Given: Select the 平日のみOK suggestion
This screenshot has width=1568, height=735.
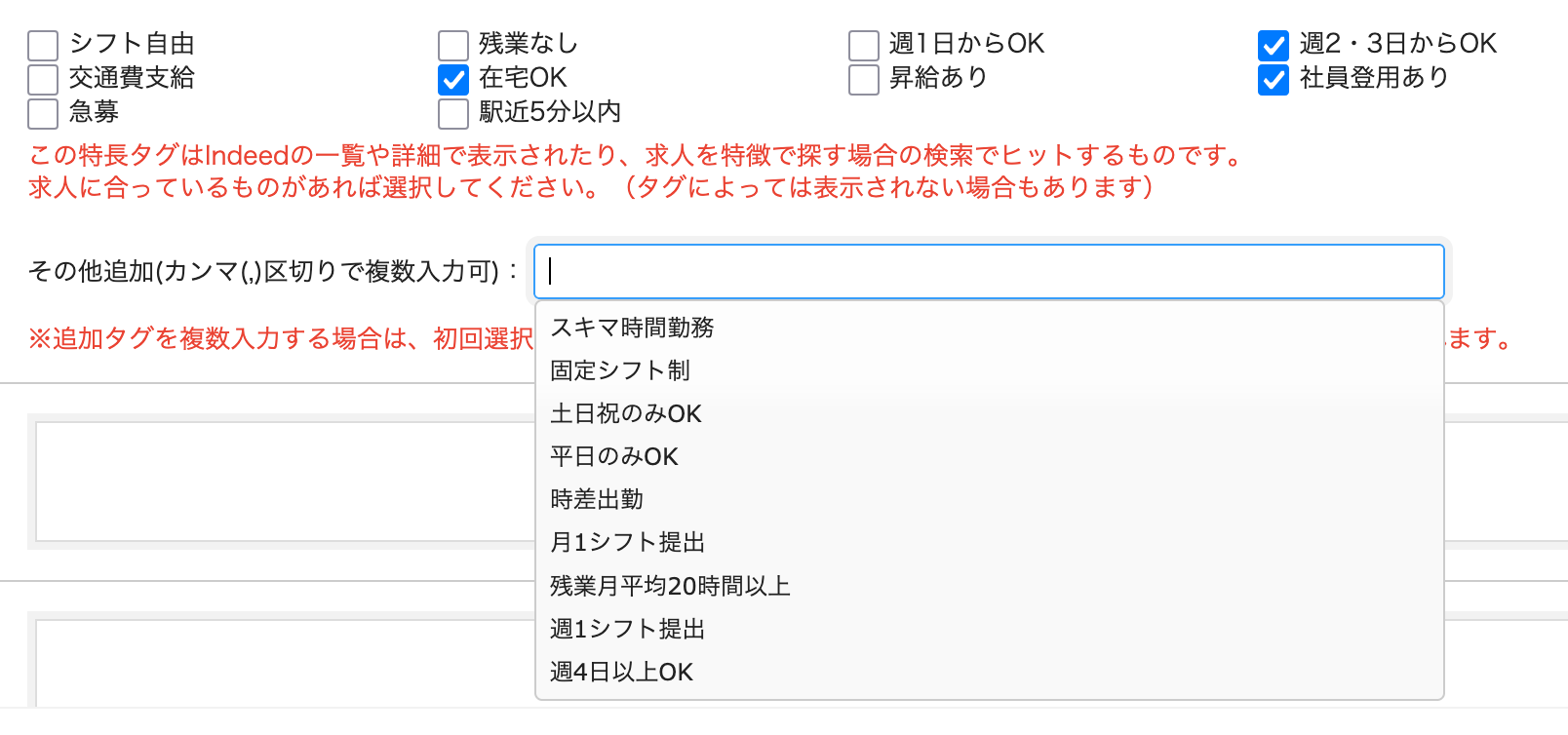Looking at the screenshot, I should [x=614, y=456].
